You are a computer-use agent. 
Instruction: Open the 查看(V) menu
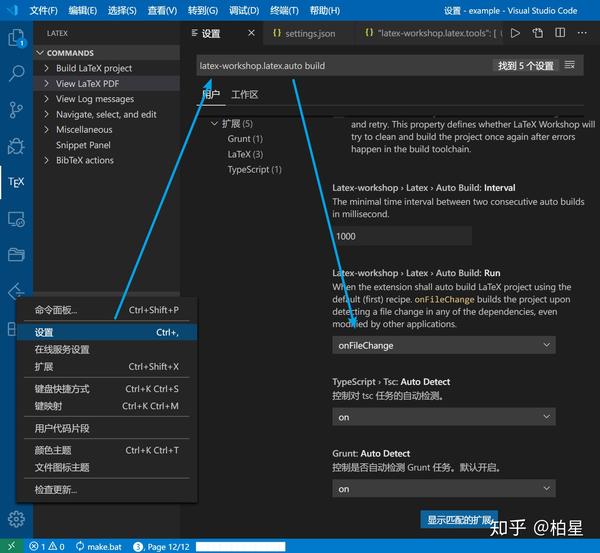click(162, 10)
